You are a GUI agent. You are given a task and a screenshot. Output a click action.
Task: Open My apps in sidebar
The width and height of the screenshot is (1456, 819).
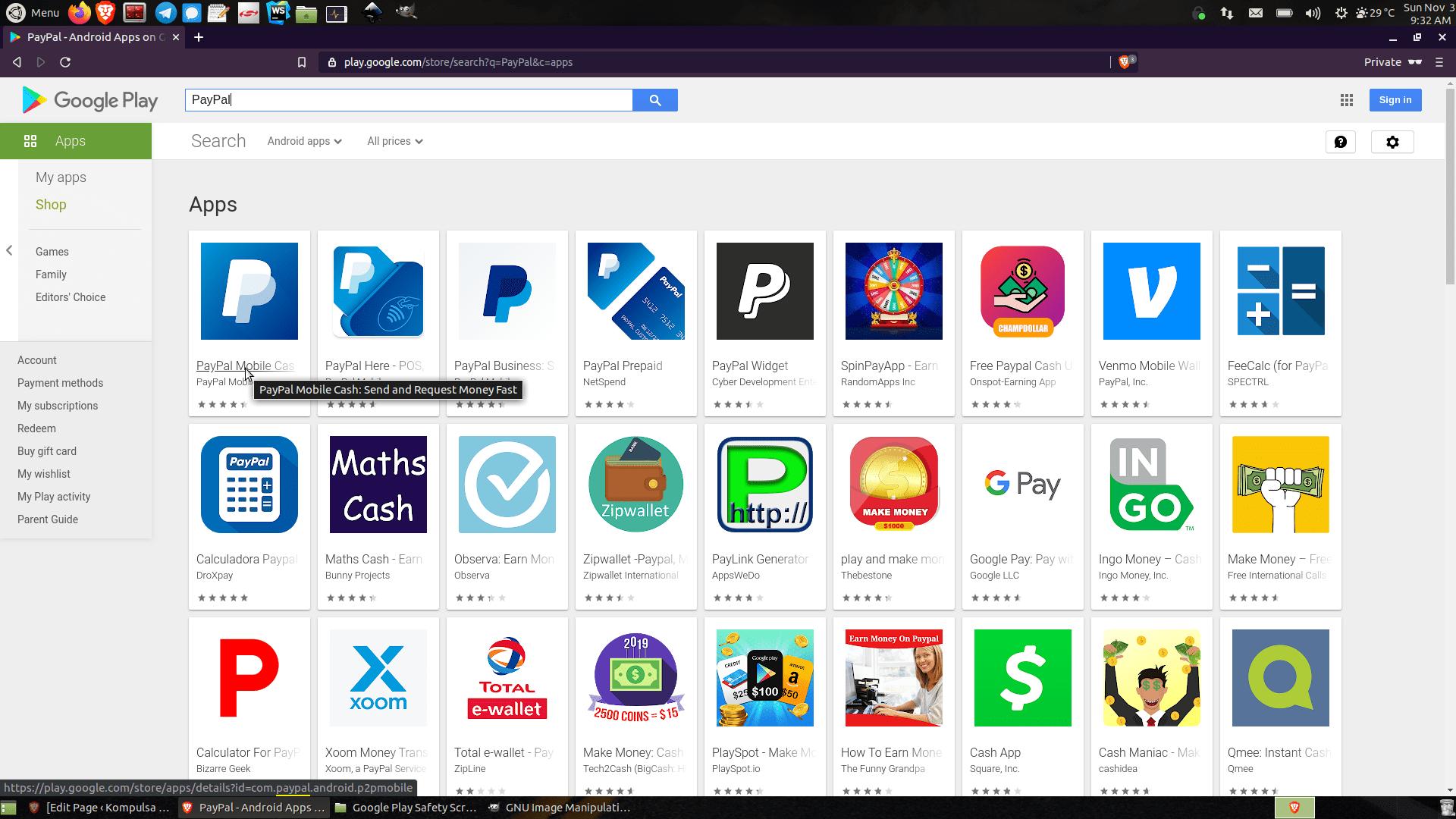click(x=61, y=177)
